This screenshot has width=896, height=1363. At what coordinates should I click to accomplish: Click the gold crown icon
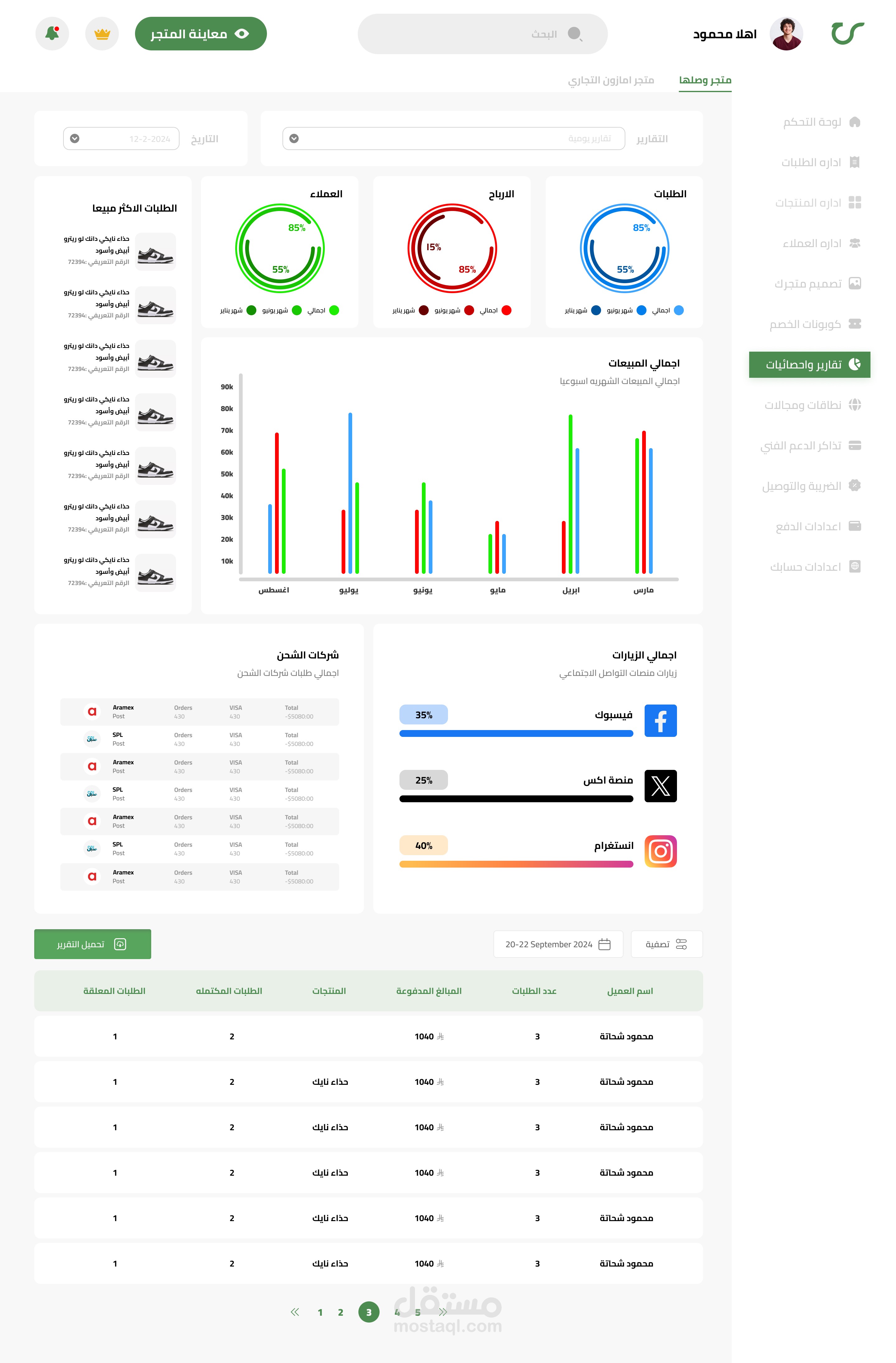pos(102,34)
